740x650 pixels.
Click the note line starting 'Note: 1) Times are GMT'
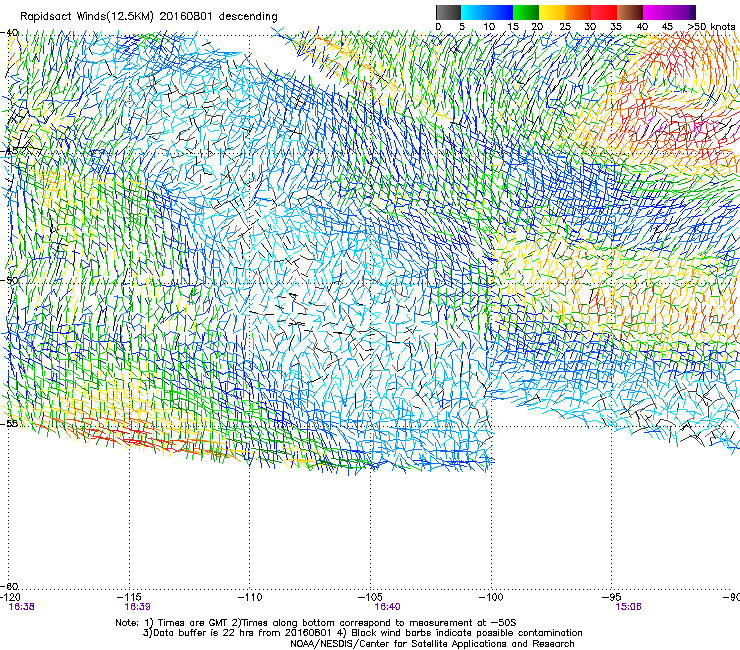(x=316, y=623)
